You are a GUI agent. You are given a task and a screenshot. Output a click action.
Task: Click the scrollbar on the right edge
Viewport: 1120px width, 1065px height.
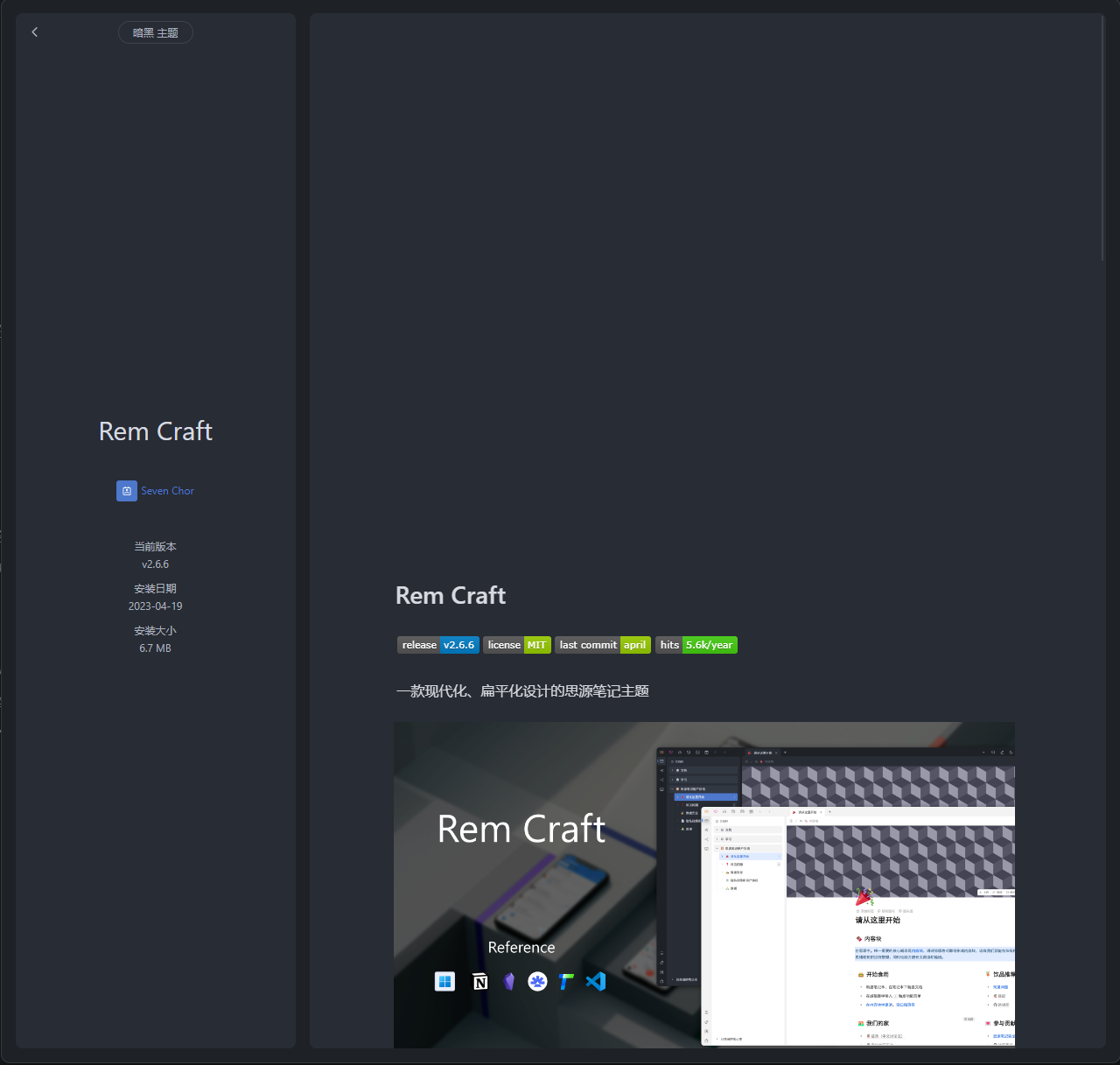tap(1104, 140)
